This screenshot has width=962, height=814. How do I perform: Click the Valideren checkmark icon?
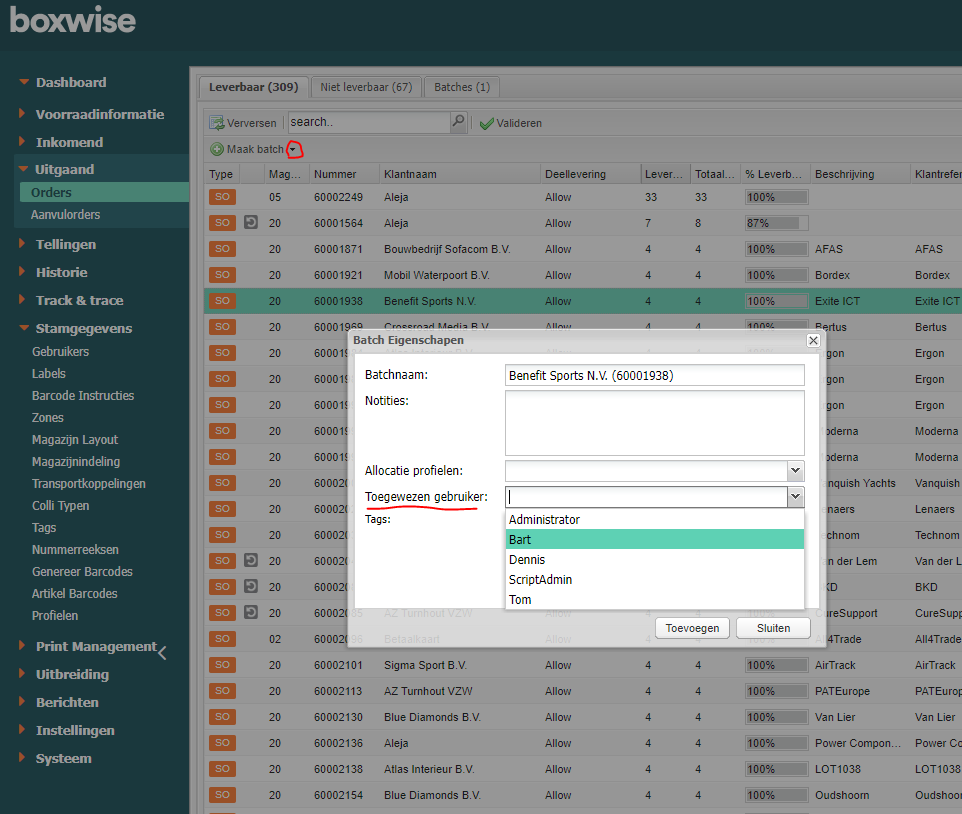(487, 123)
